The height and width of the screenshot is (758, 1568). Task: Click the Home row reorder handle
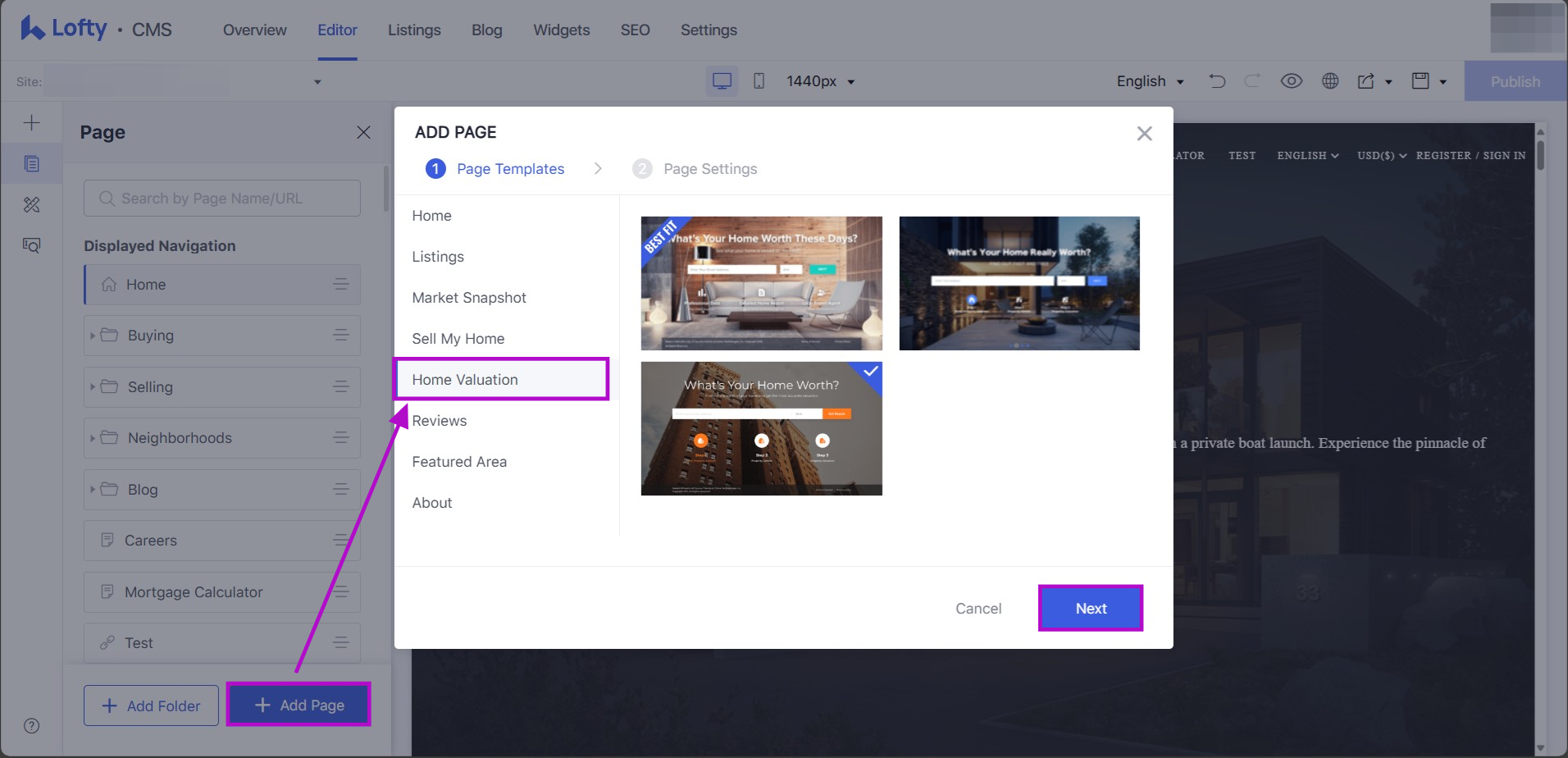tap(341, 285)
